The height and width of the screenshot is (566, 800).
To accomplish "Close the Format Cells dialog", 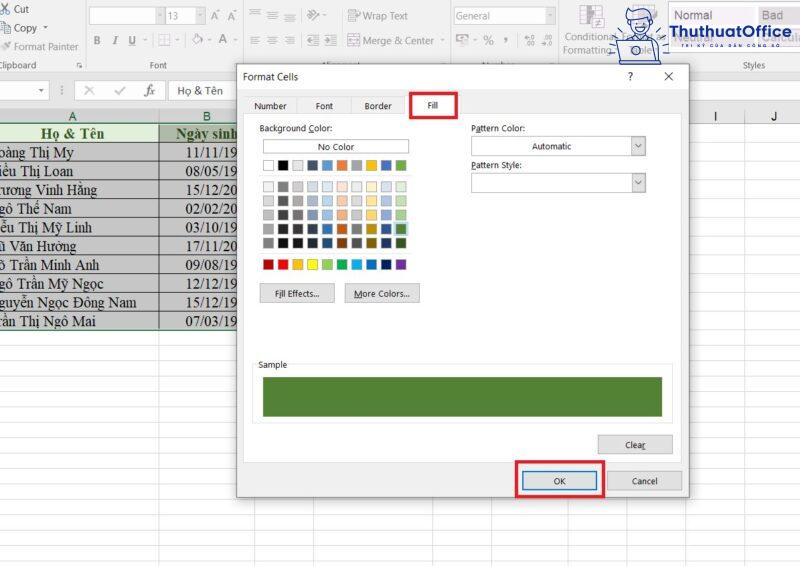I will pos(668,77).
